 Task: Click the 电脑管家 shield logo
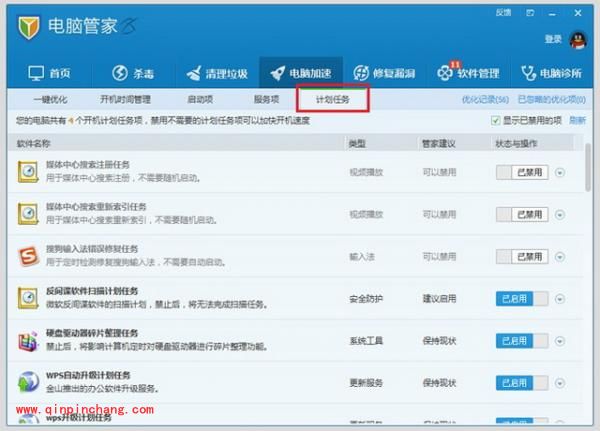point(29,27)
